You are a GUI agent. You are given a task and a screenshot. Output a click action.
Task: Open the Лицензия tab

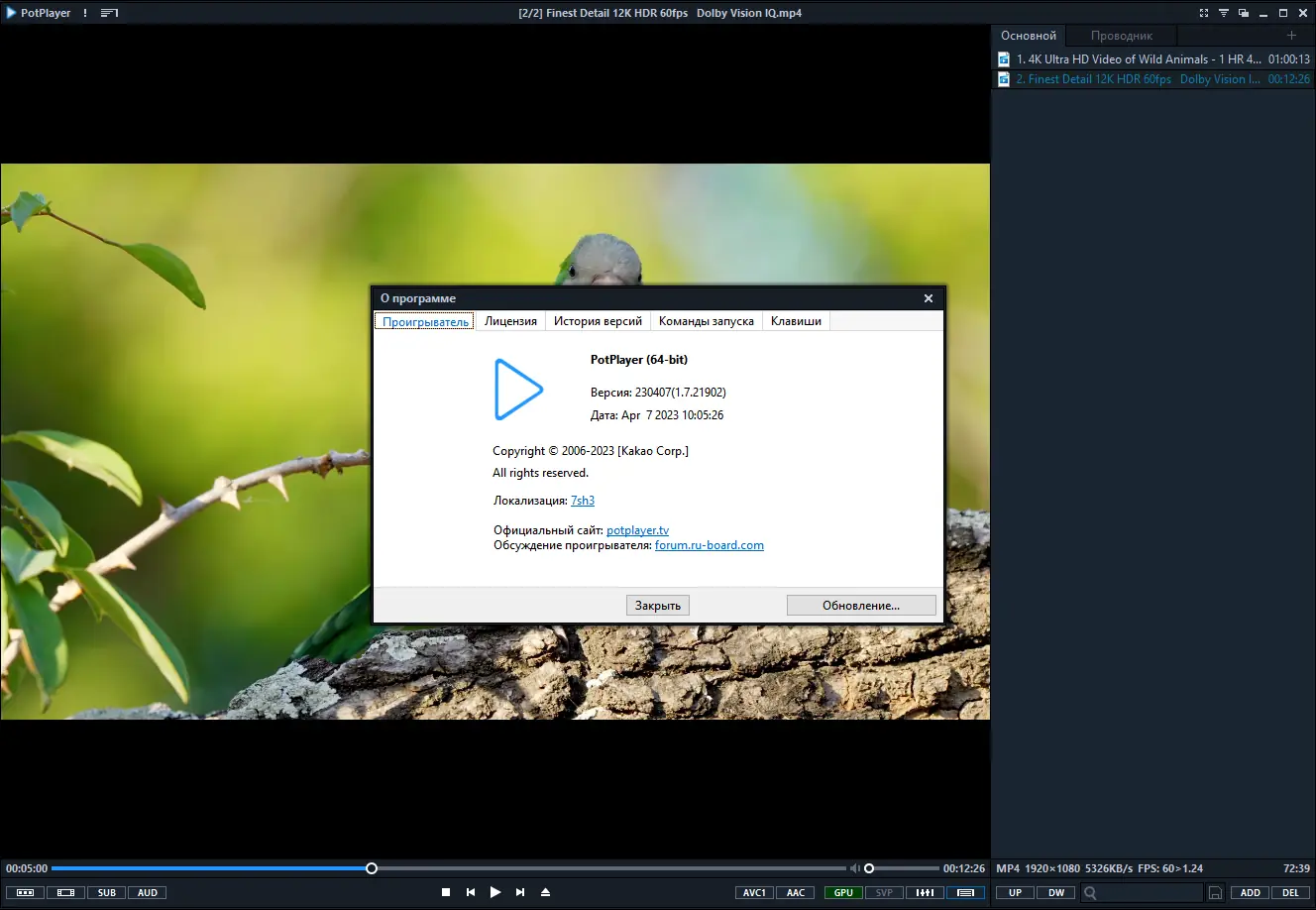510,321
